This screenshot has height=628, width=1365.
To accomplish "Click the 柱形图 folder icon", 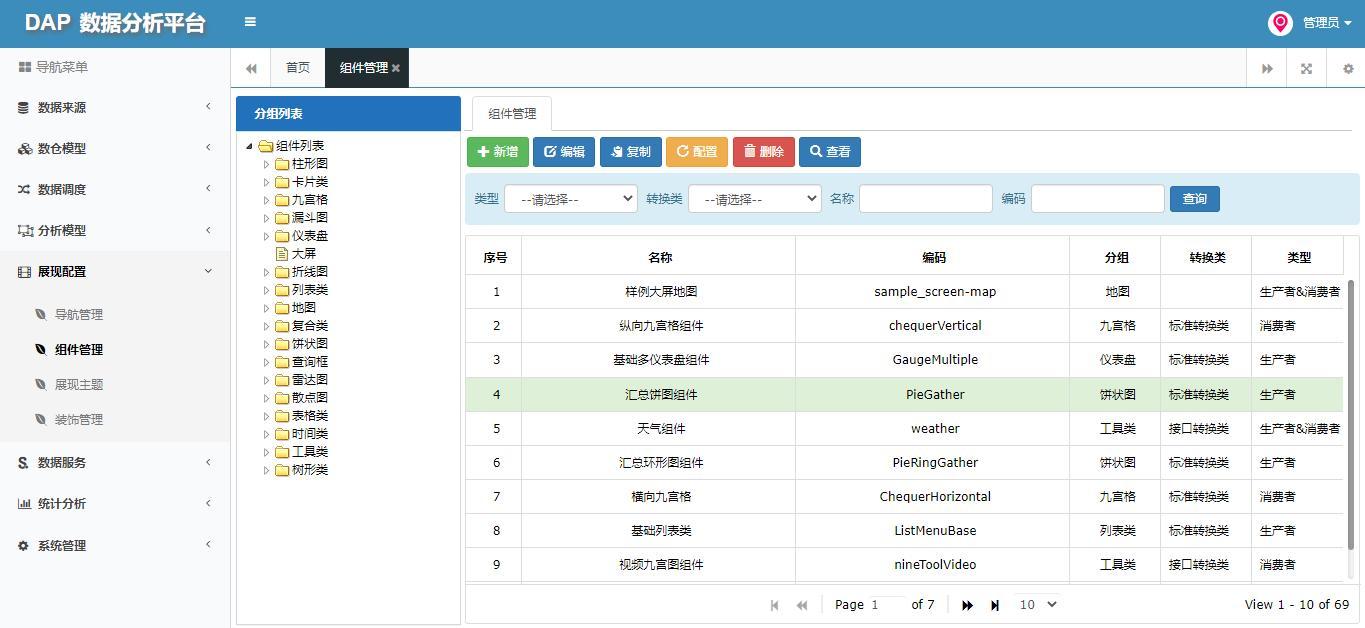I will click(x=282, y=164).
